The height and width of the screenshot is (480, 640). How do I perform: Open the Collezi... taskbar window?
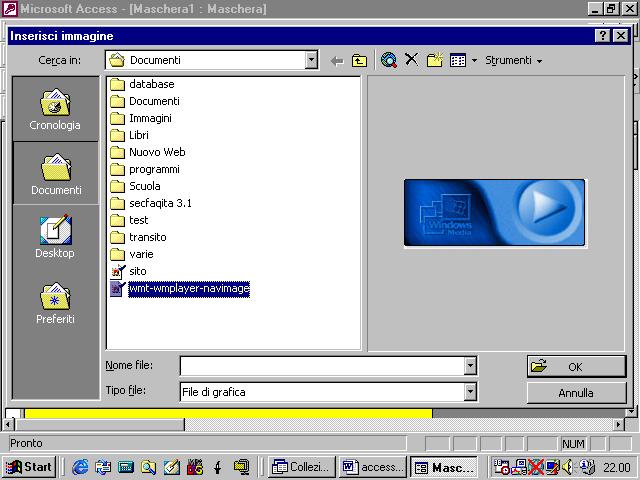(302, 467)
